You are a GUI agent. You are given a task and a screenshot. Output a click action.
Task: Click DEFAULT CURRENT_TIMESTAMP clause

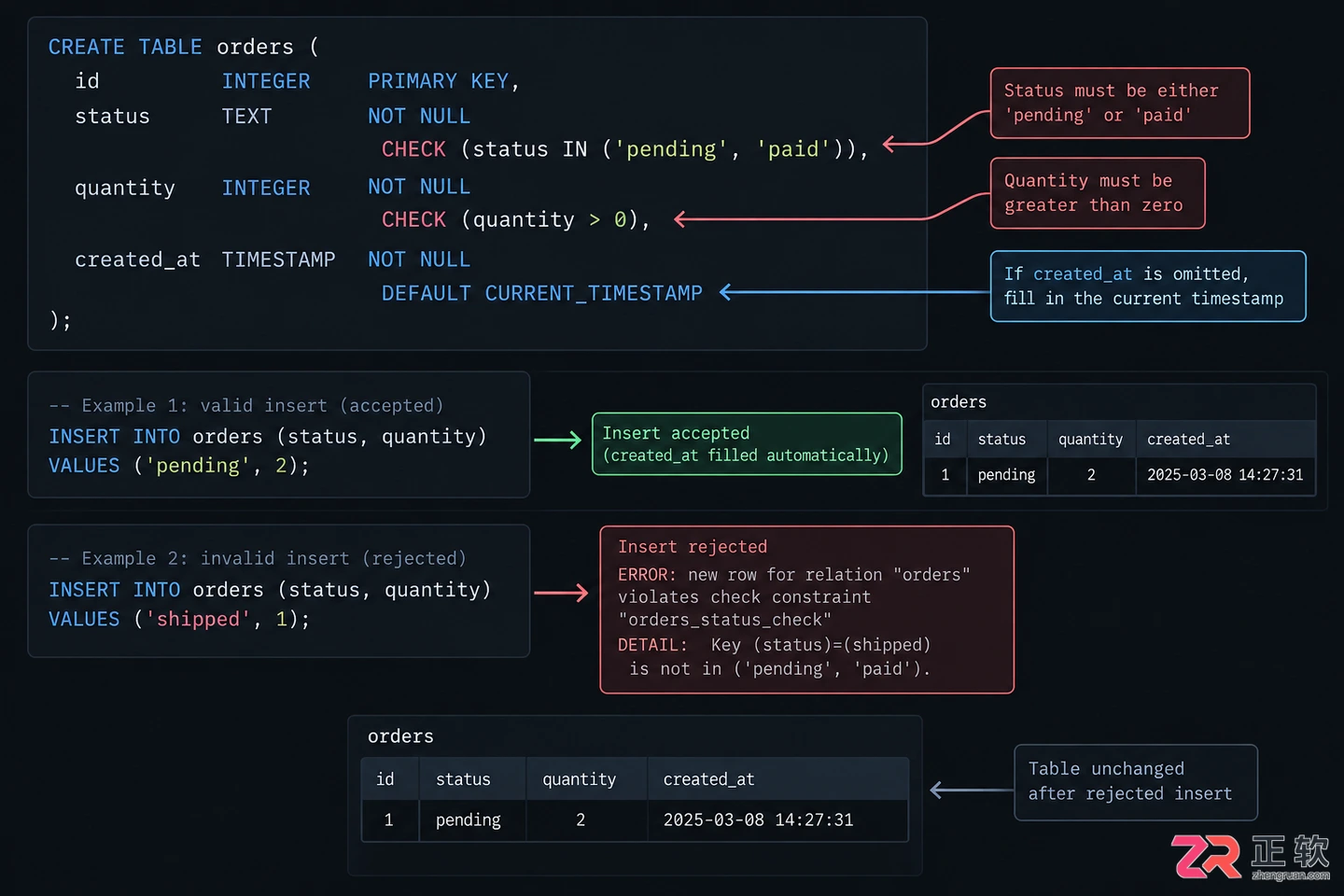542,293
